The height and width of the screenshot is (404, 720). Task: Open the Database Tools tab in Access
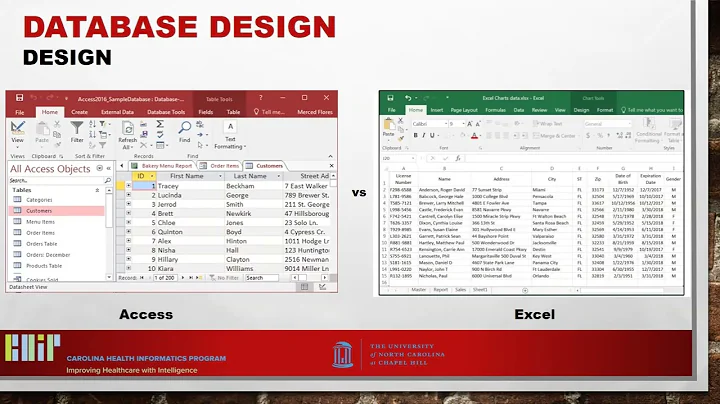click(x=166, y=112)
